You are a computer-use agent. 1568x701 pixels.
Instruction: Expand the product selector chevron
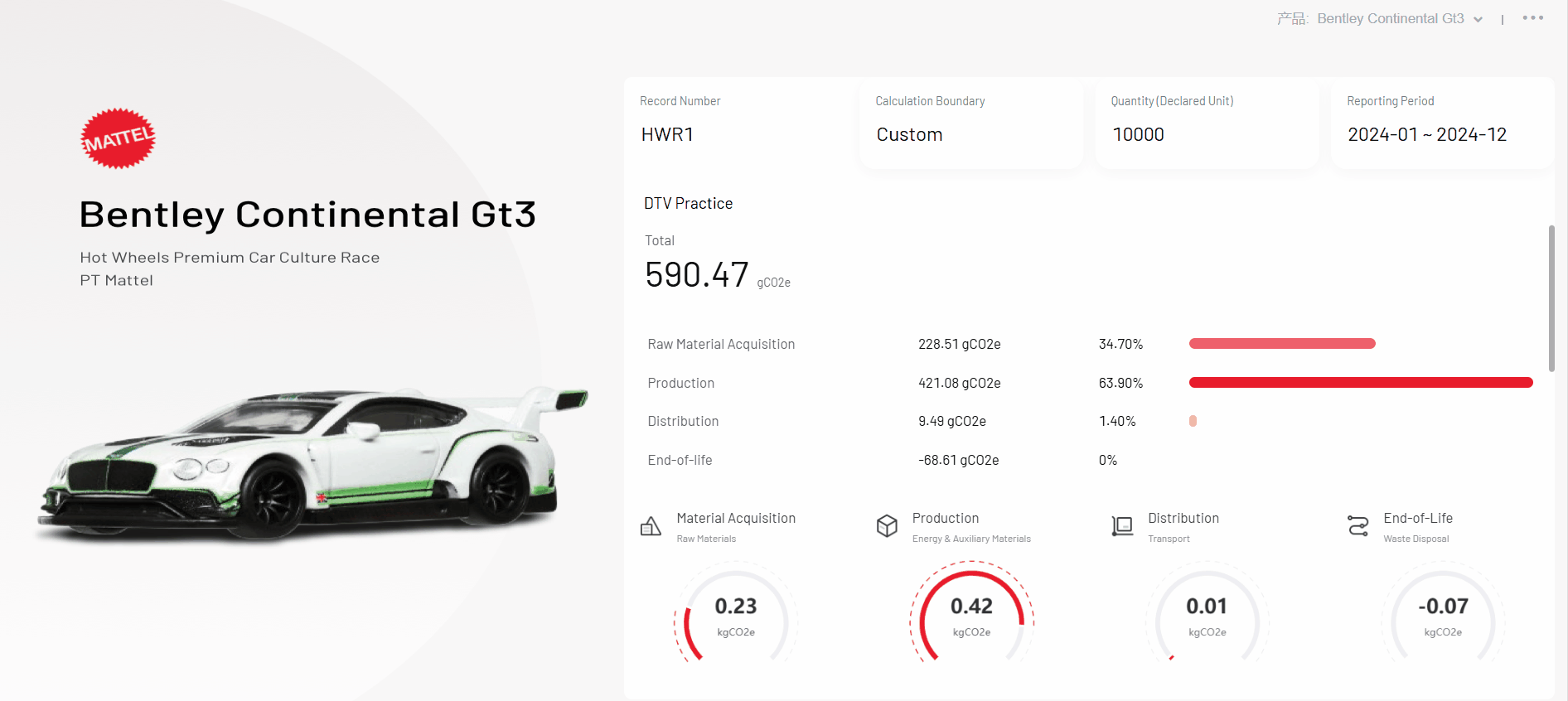point(1478,20)
